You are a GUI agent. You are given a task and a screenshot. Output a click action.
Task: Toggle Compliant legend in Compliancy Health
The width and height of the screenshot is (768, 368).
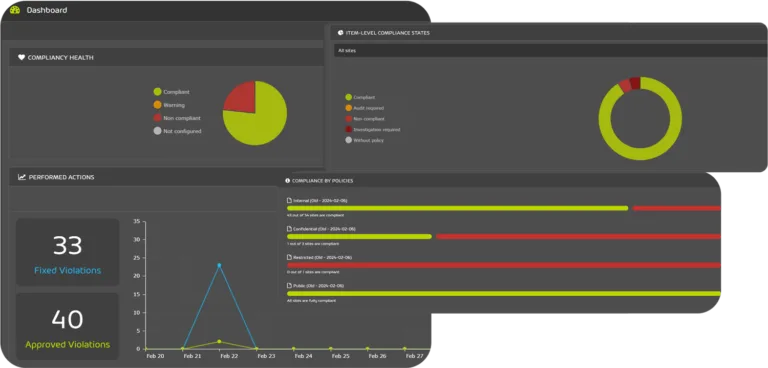[x=171, y=92]
